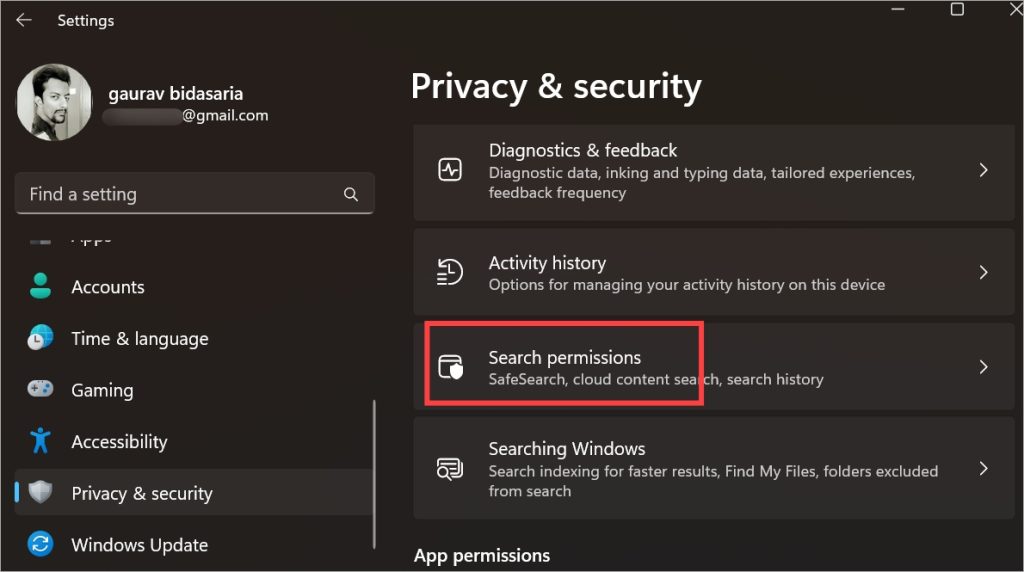Click the Find a setting search box
This screenshot has height=572, width=1024.
click(180, 194)
